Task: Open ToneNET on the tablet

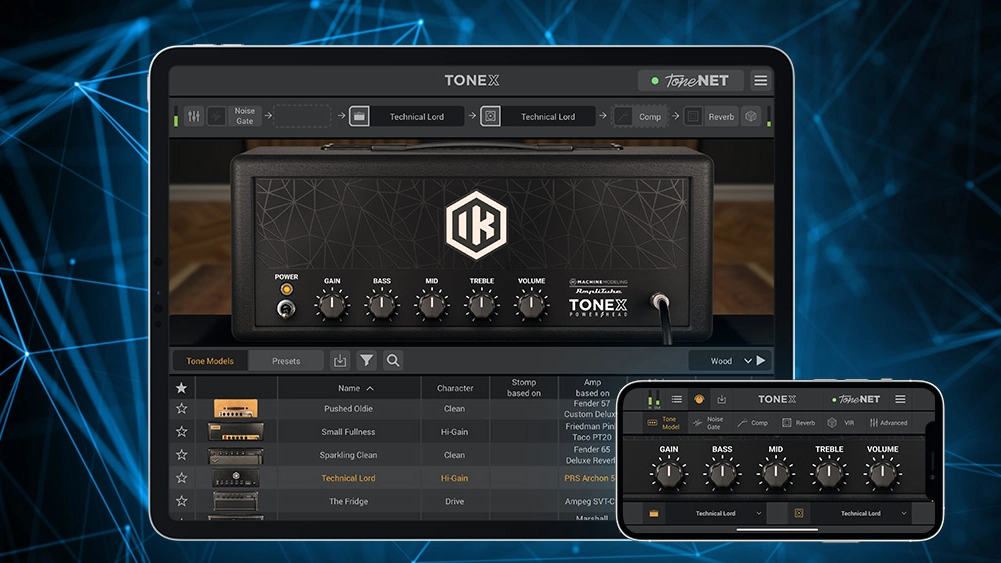Action: coord(691,80)
